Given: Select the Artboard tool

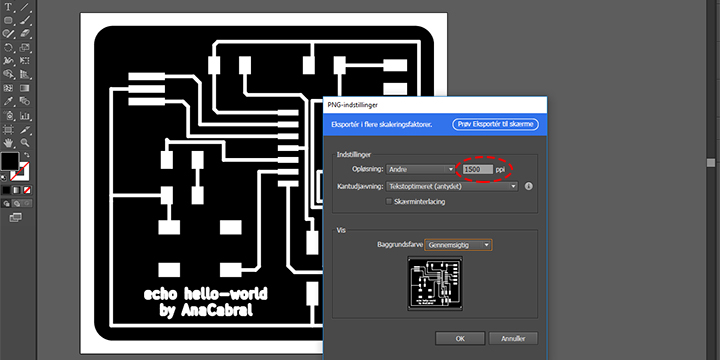Looking at the screenshot, I should tap(8, 129).
